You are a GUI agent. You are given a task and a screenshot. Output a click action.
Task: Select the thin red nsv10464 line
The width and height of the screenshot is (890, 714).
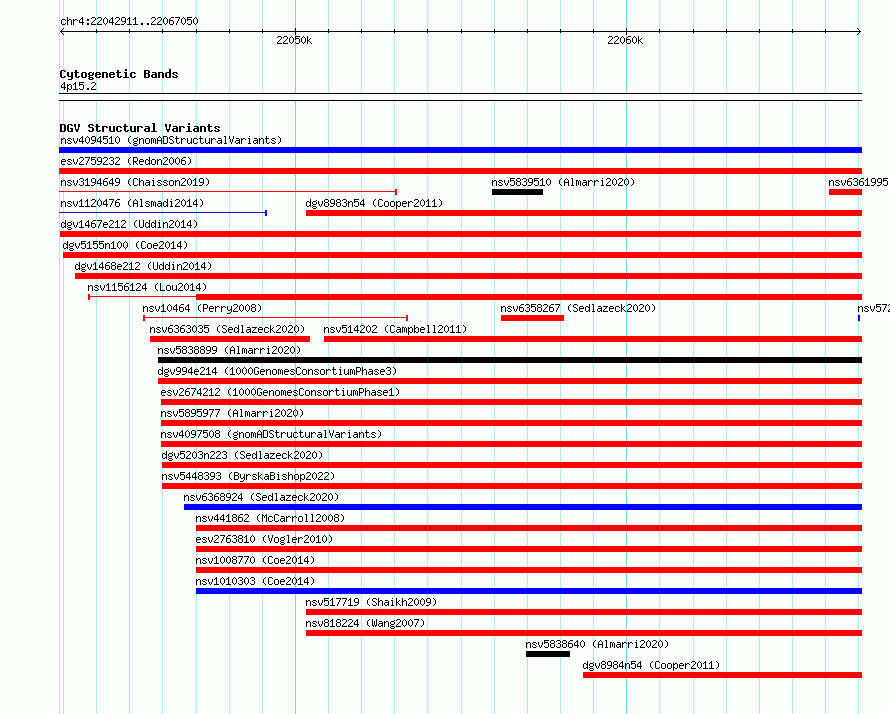[x=276, y=318]
